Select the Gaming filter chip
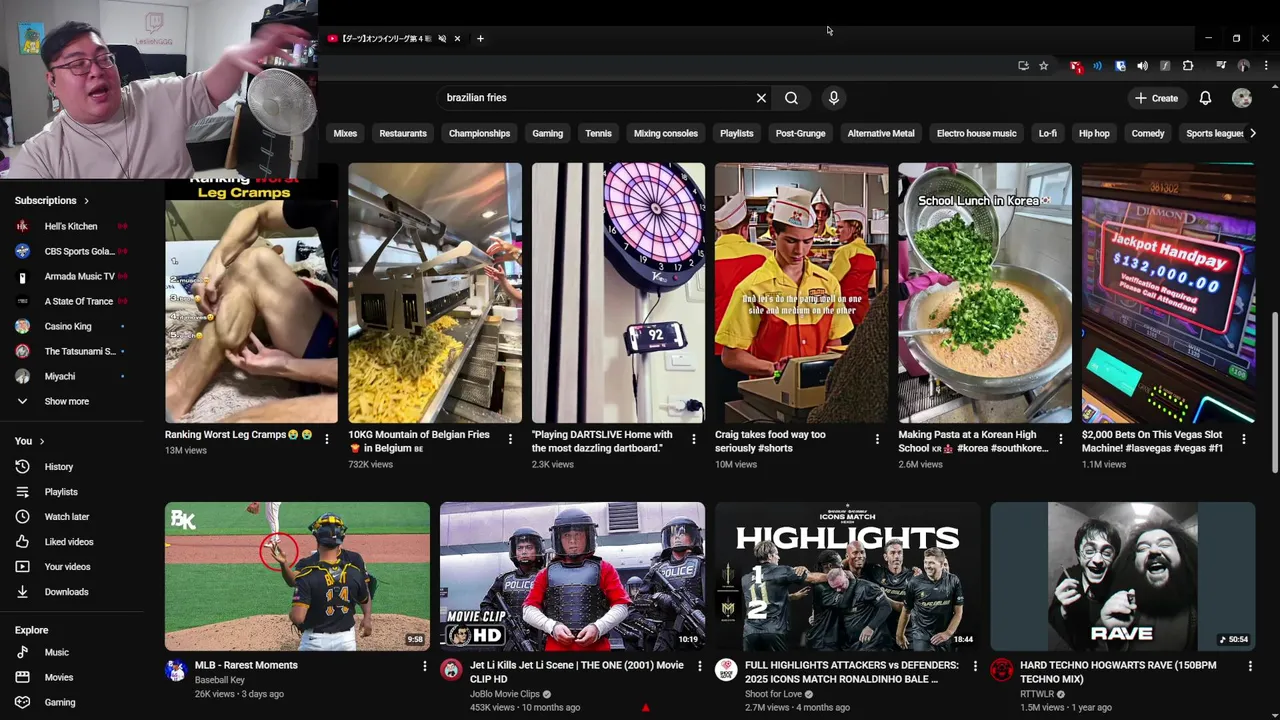Viewport: 1280px width, 720px height. point(547,133)
